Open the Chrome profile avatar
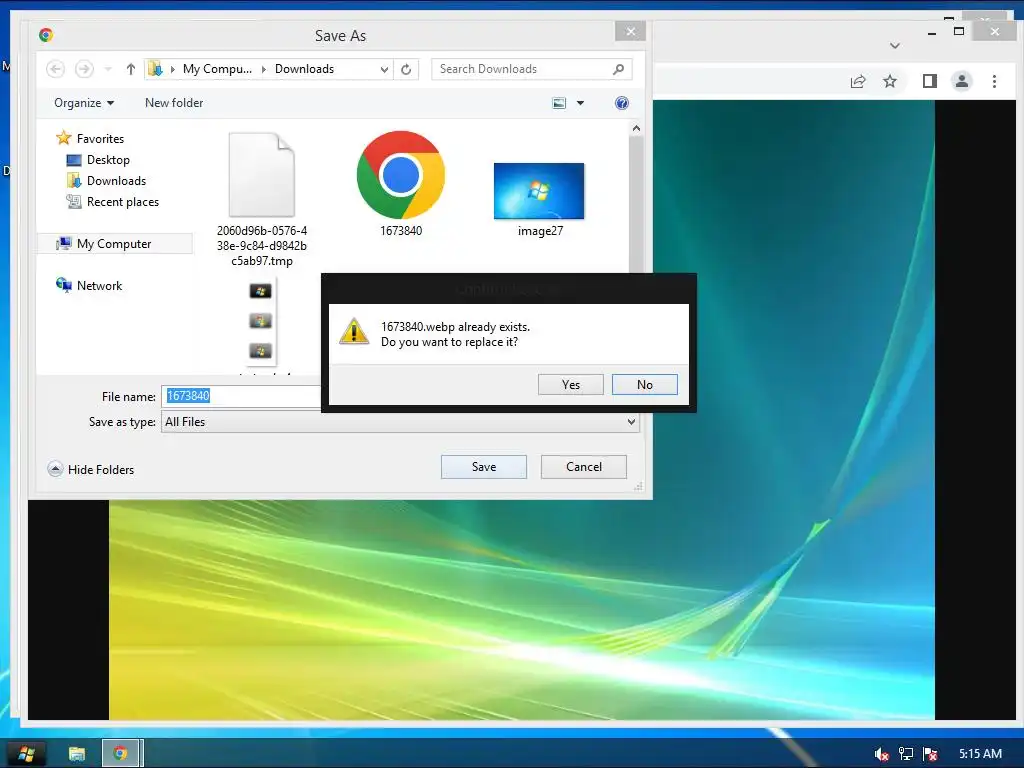The width and height of the screenshot is (1024, 768). point(961,81)
